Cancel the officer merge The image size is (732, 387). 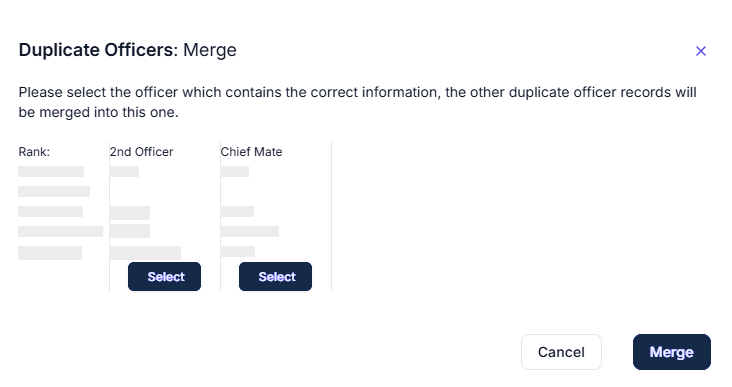(x=561, y=352)
